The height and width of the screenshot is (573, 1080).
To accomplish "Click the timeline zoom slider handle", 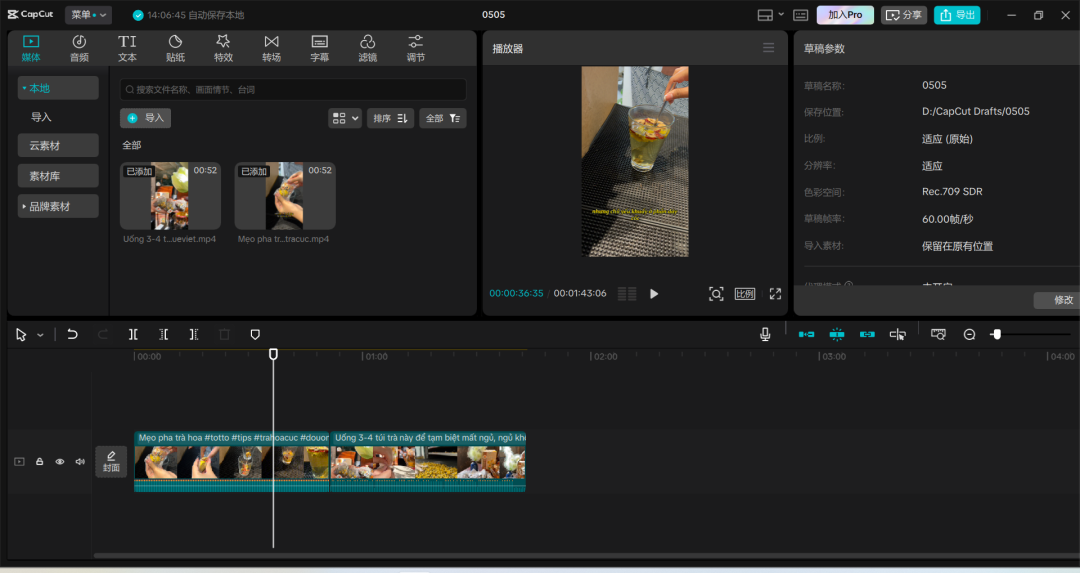I will click(996, 334).
